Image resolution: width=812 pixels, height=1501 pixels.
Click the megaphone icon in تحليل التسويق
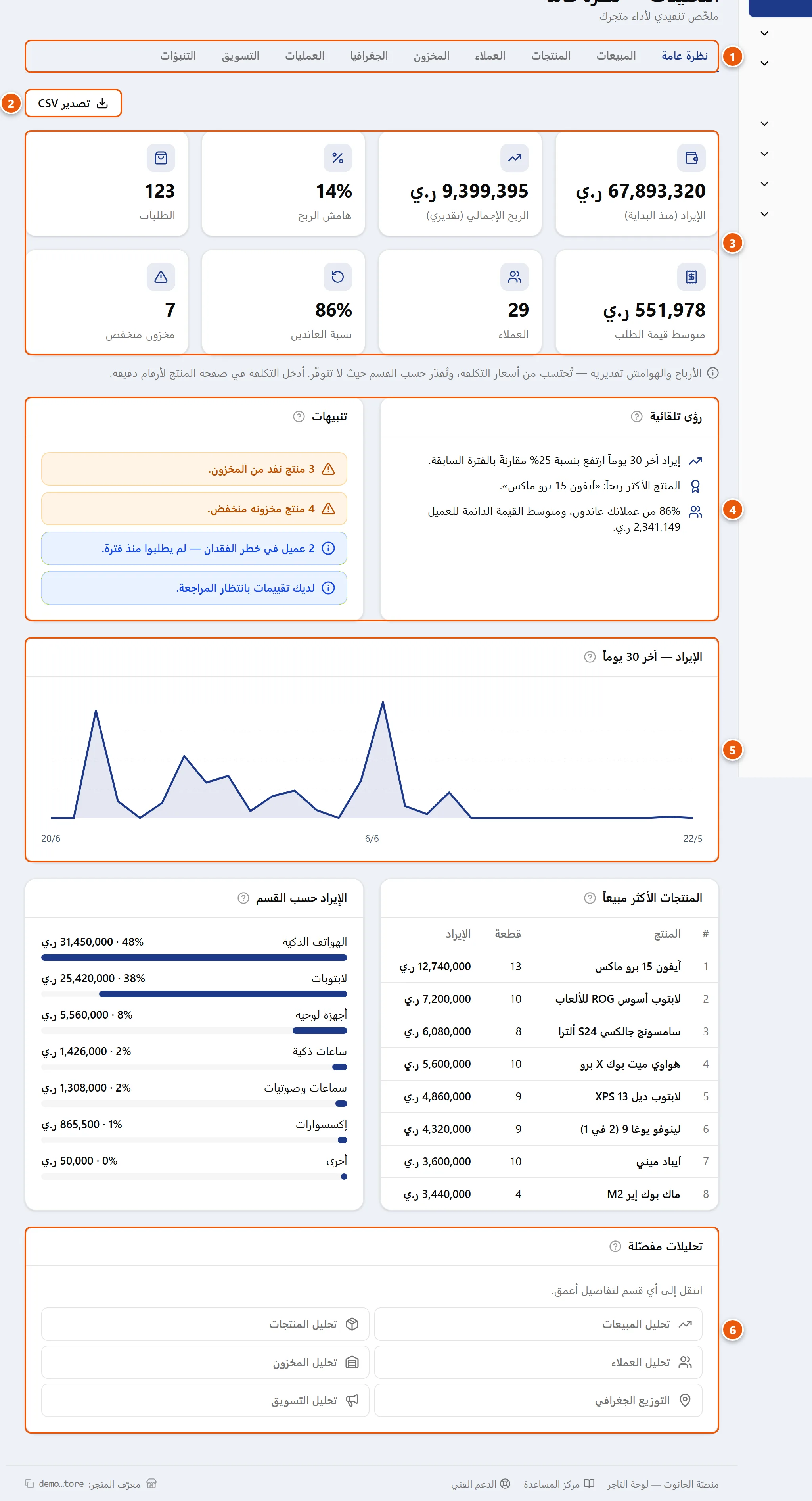[x=352, y=1400]
